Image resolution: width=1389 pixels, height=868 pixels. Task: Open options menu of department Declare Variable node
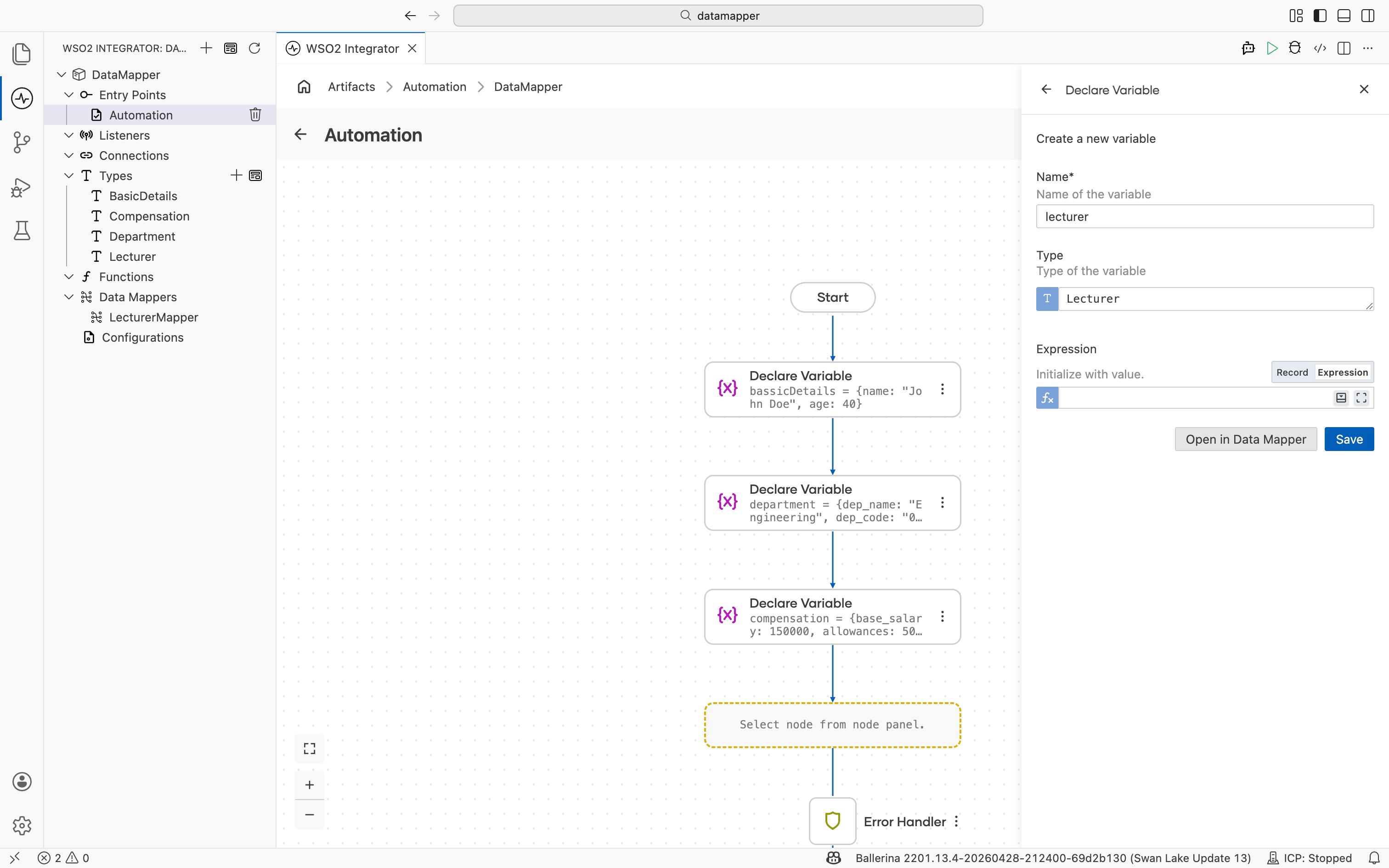pos(943,503)
